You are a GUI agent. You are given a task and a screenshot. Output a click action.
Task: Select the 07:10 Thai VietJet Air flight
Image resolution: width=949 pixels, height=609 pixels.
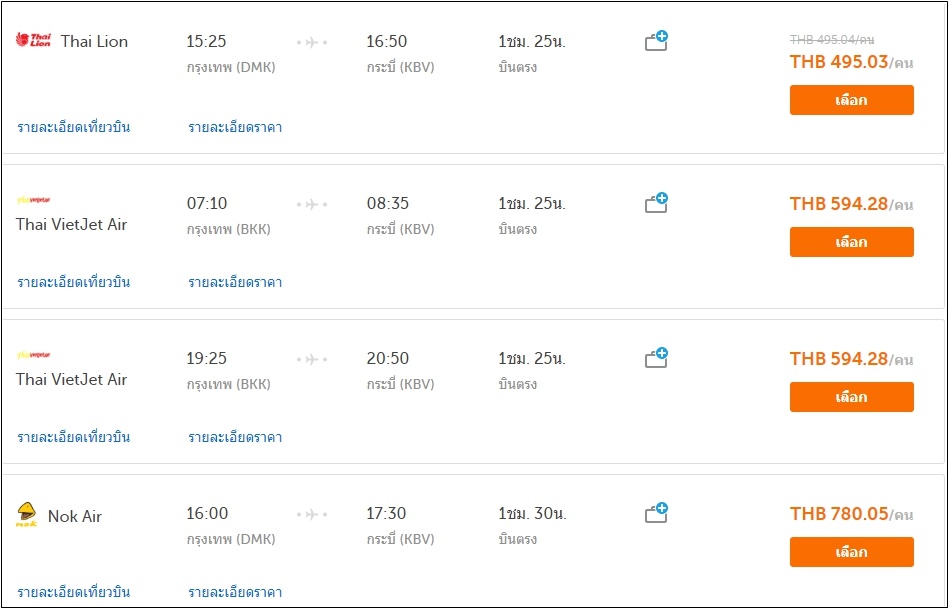(x=851, y=242)
